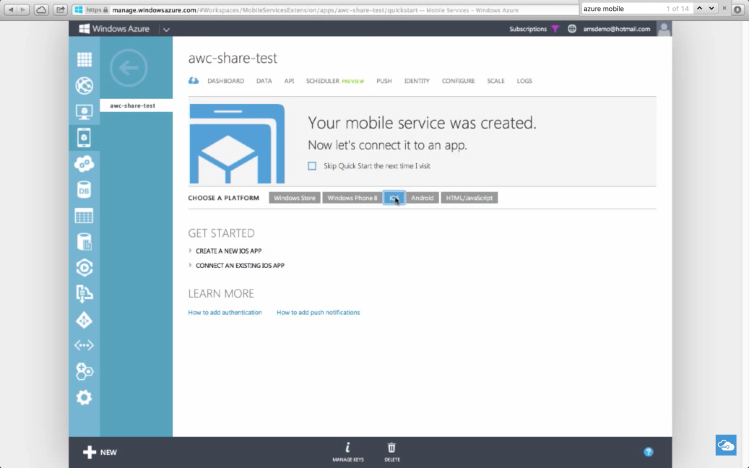Click the browser iCloud tabs icon
749x468 pixels.
click(x=41, y=10)
